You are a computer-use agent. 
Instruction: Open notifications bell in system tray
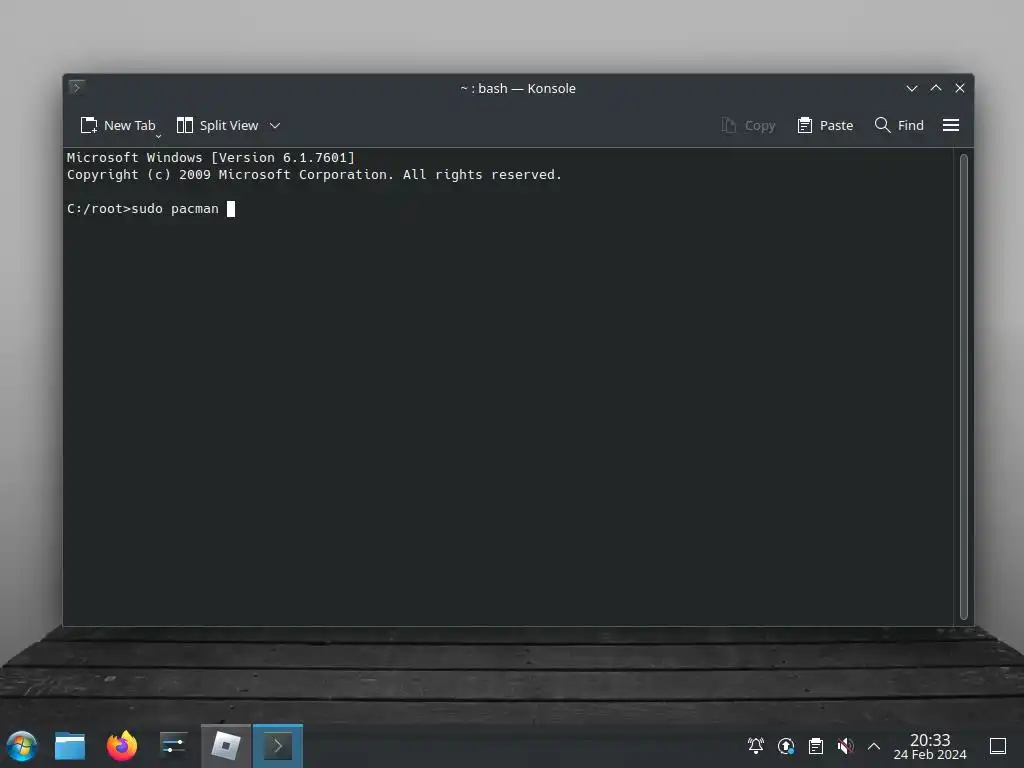(x=756, y=746)
